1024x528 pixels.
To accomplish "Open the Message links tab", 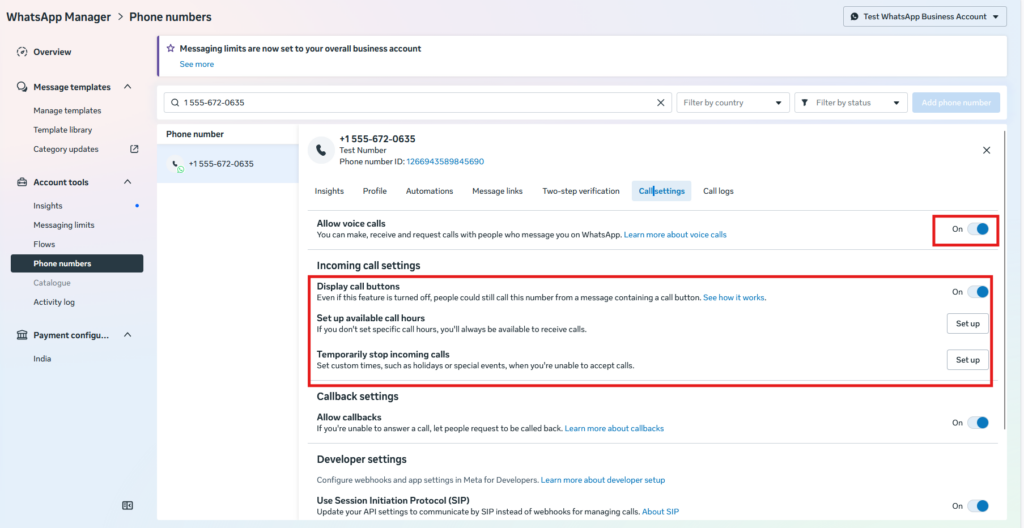I will [x=497, y=191].
